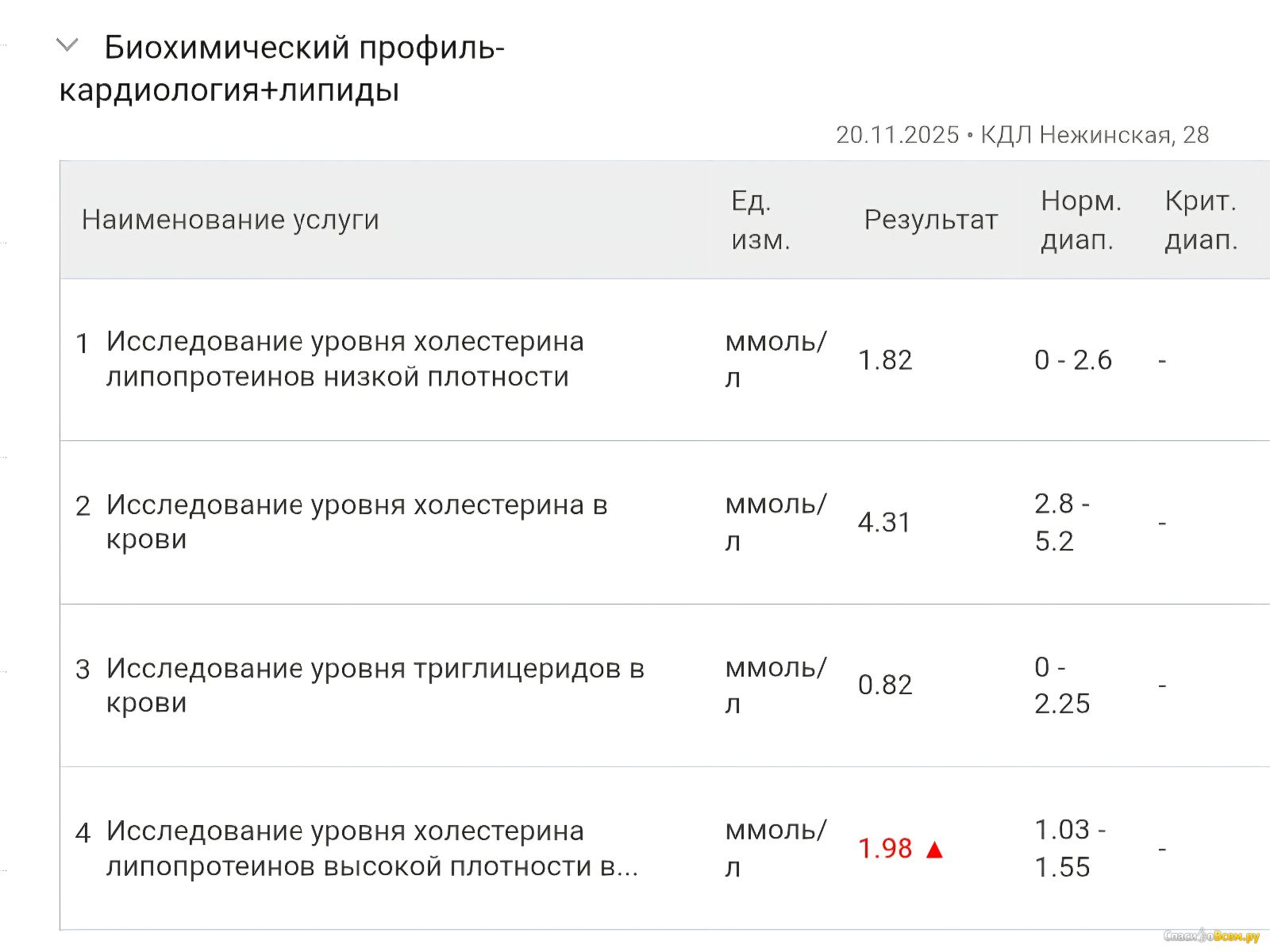This screenshot has width=1270, height=952.
Task: Click the 0.82 result value
Action: coord(885,685)
